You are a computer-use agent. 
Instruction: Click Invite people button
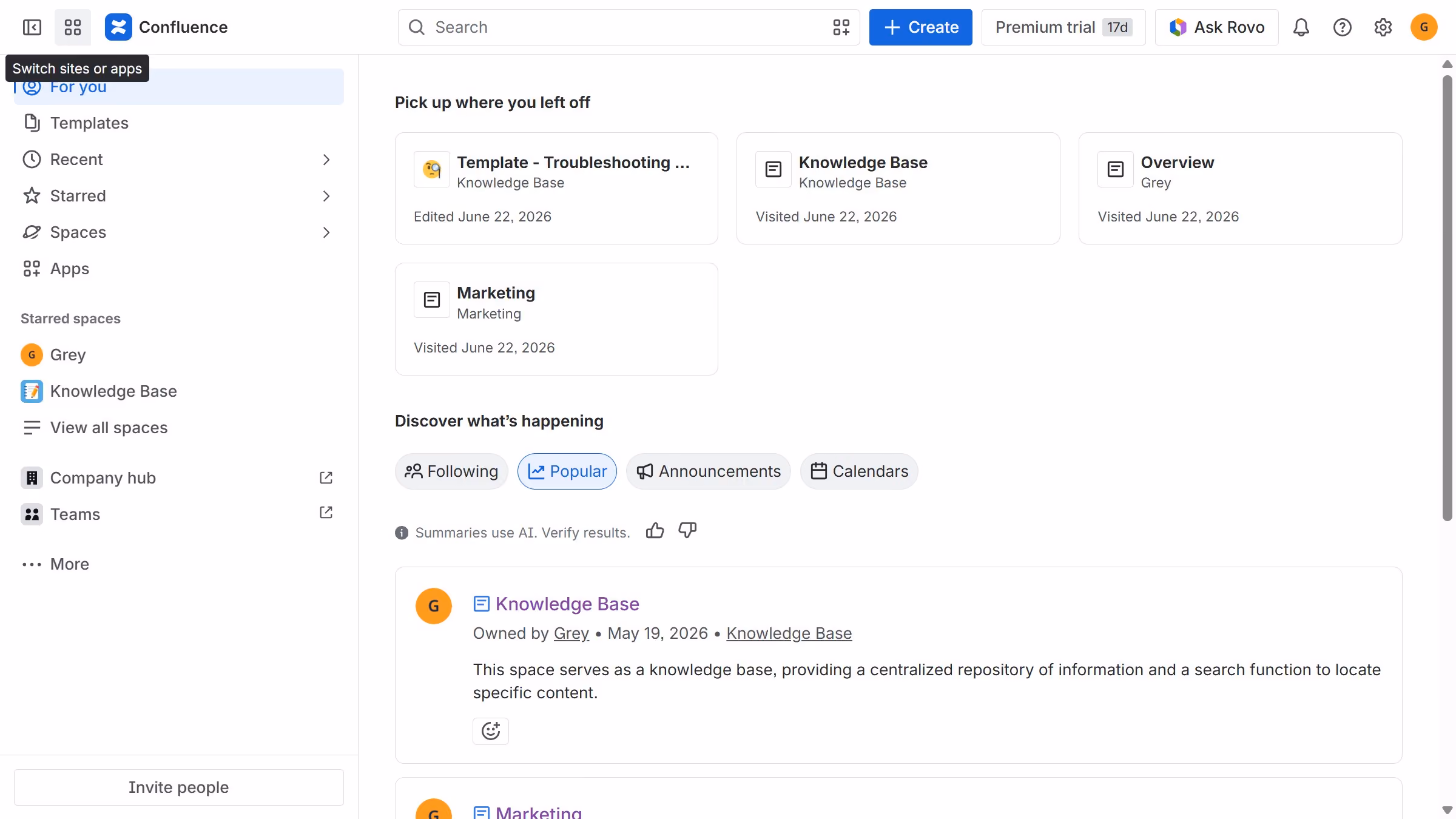[178, 787]
